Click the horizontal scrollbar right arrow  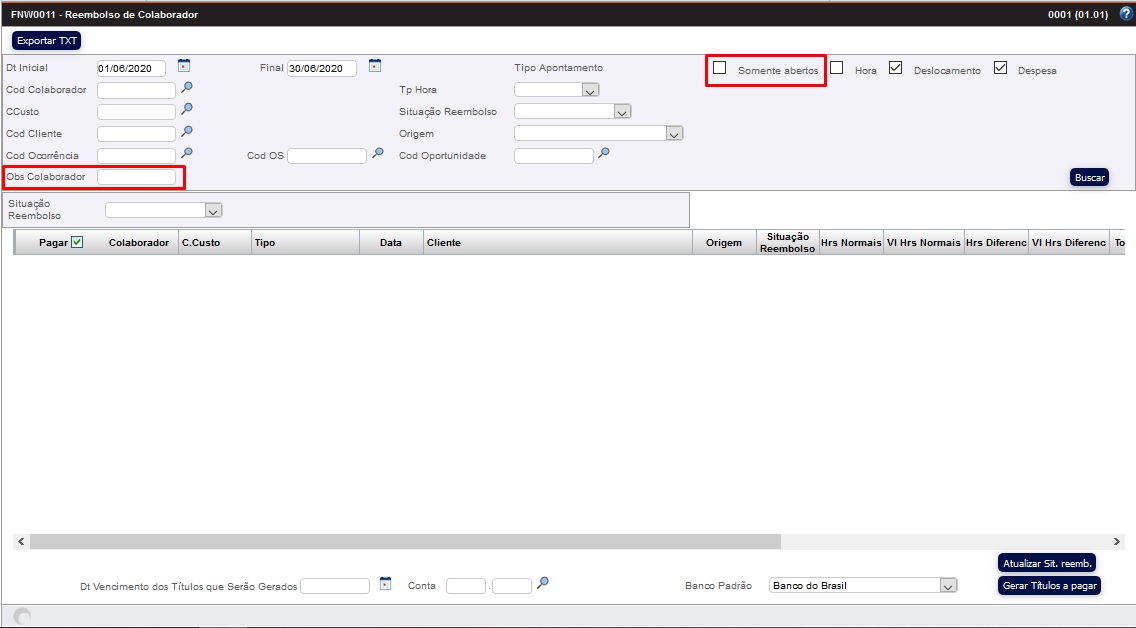1118,541
